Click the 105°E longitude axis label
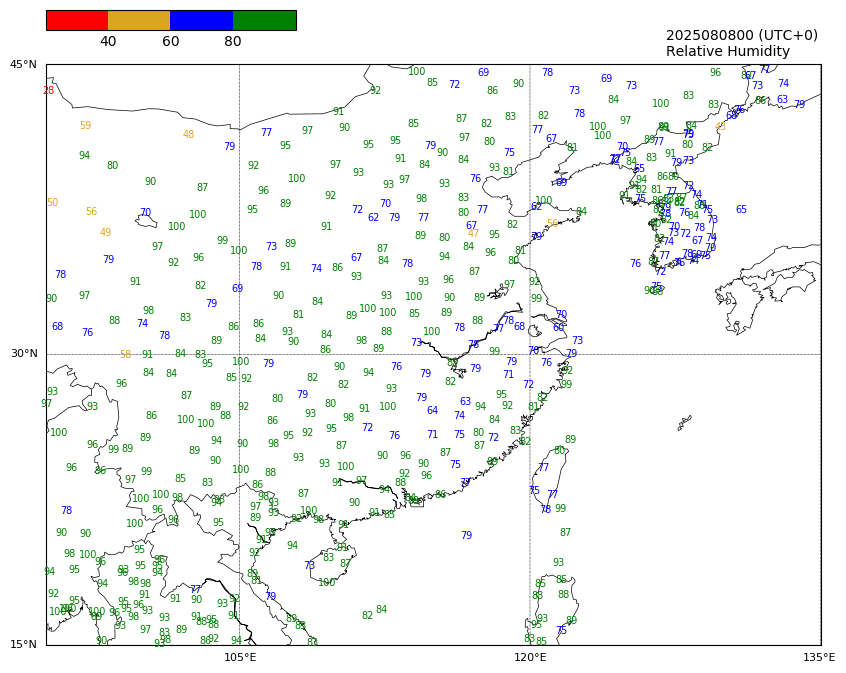The image size is (846, 673). 240,657
